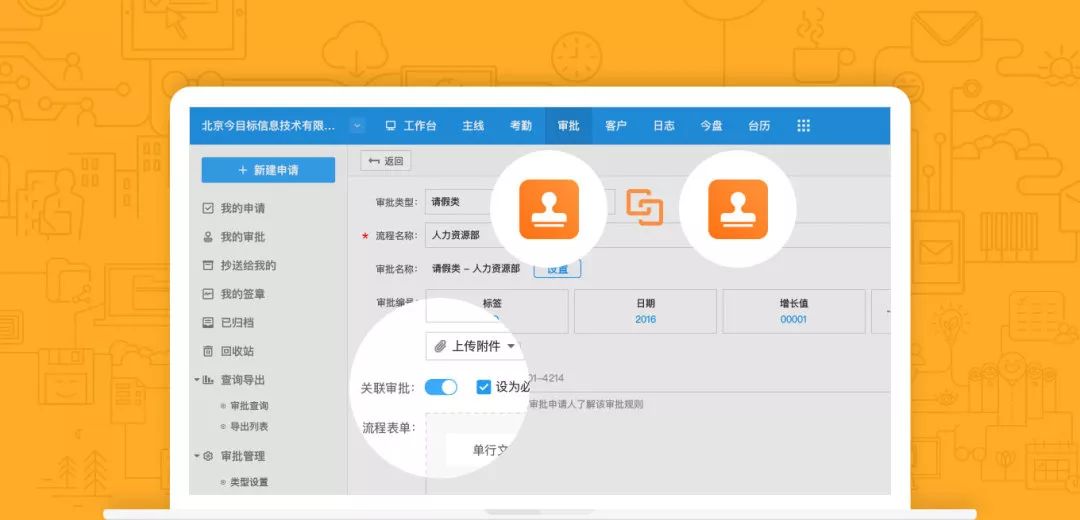Toggle the 关联审批 switch

click(x=441, y=388)
